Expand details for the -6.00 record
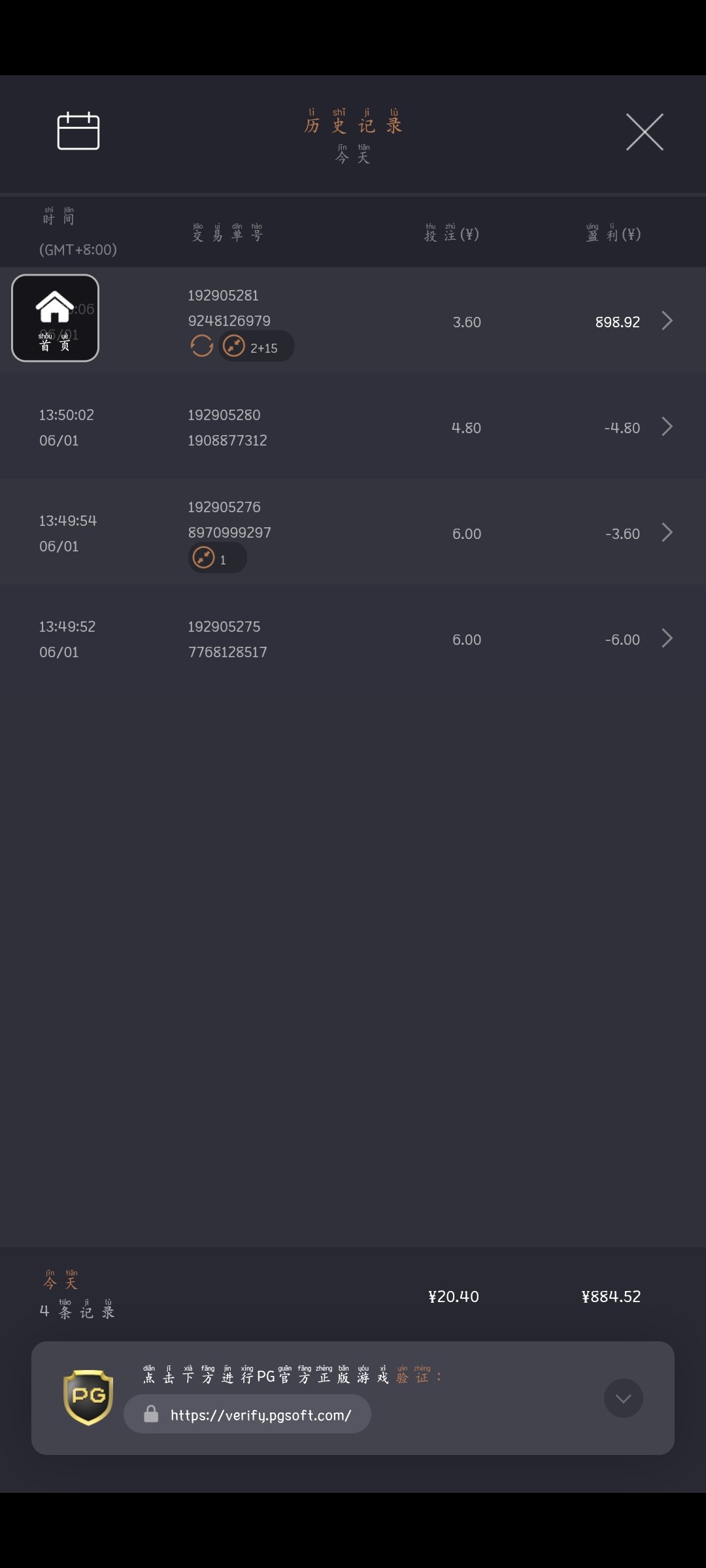 coord(667,638)
